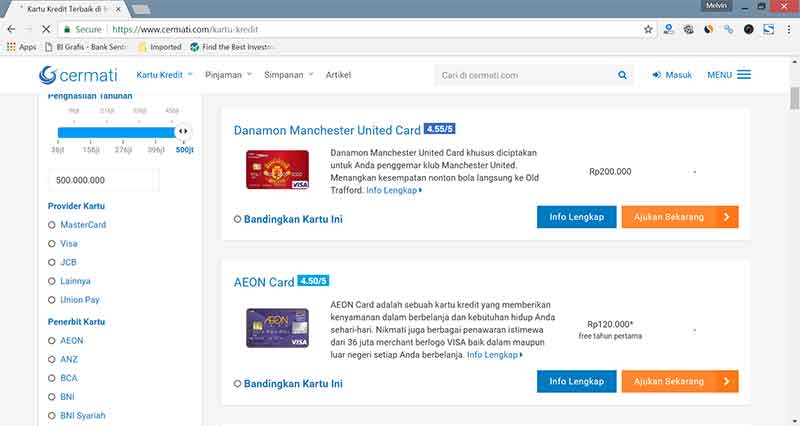Click the Masuk login link
The image size is (800, 426).
[679, 75]
